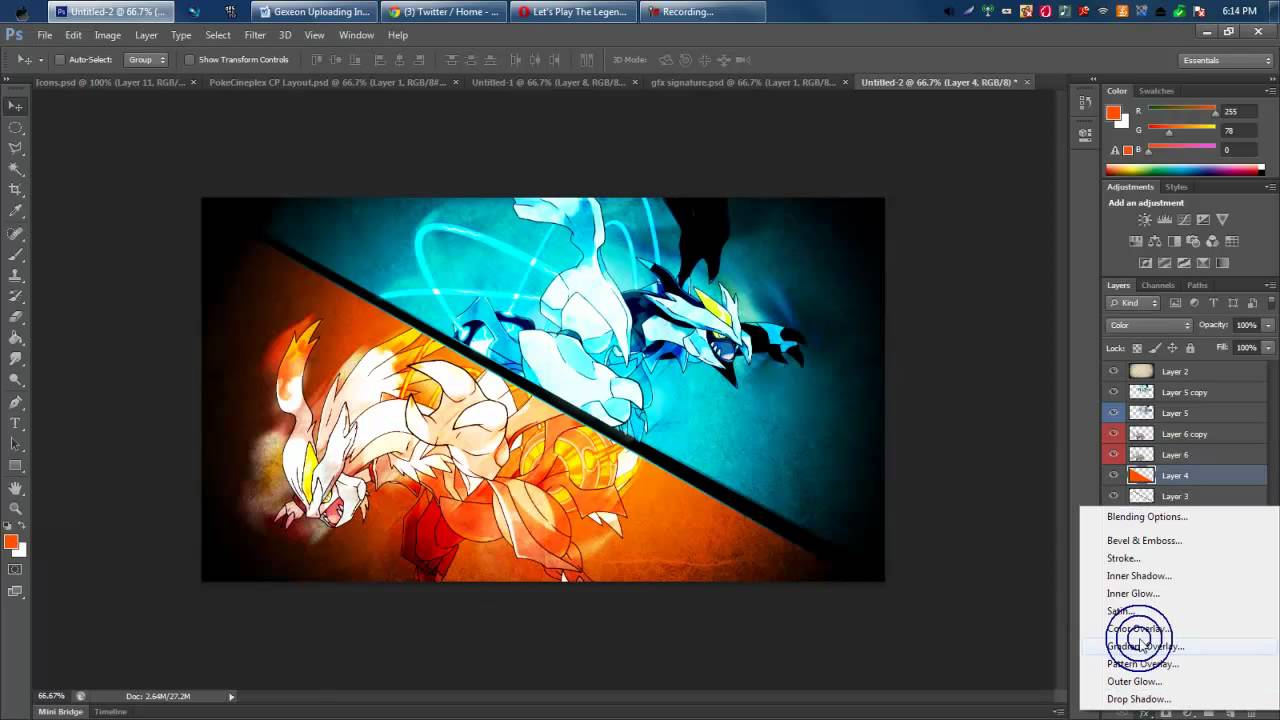Open the Fill slider dropdown arrow

1268,348
